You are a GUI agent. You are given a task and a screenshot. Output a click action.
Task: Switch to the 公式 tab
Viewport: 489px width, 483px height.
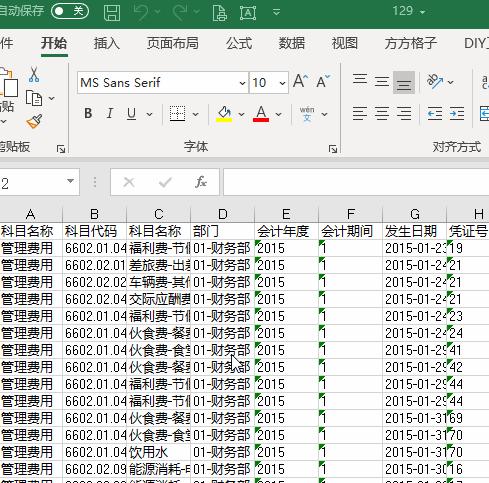(239, 43)
